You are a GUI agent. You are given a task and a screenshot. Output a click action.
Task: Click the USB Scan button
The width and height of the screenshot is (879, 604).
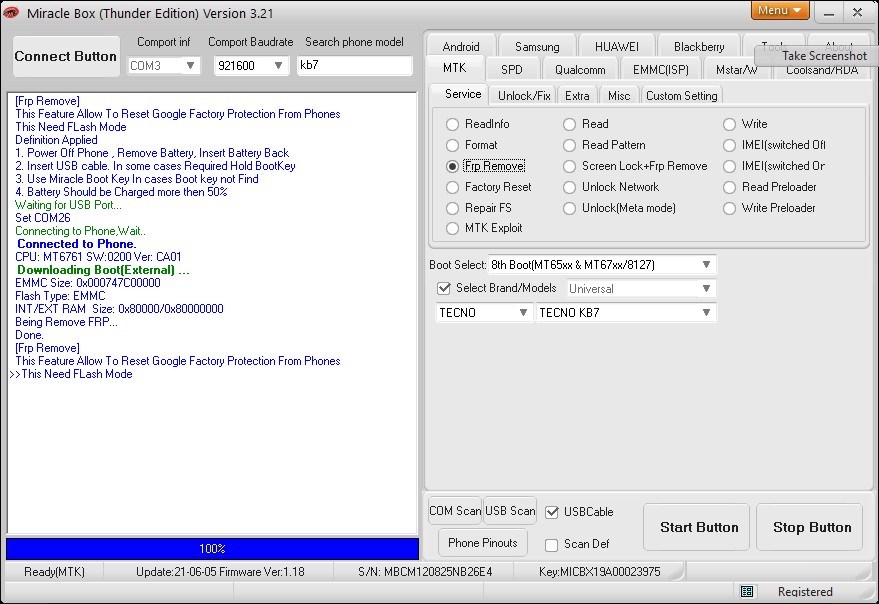[x=510, y=511]
